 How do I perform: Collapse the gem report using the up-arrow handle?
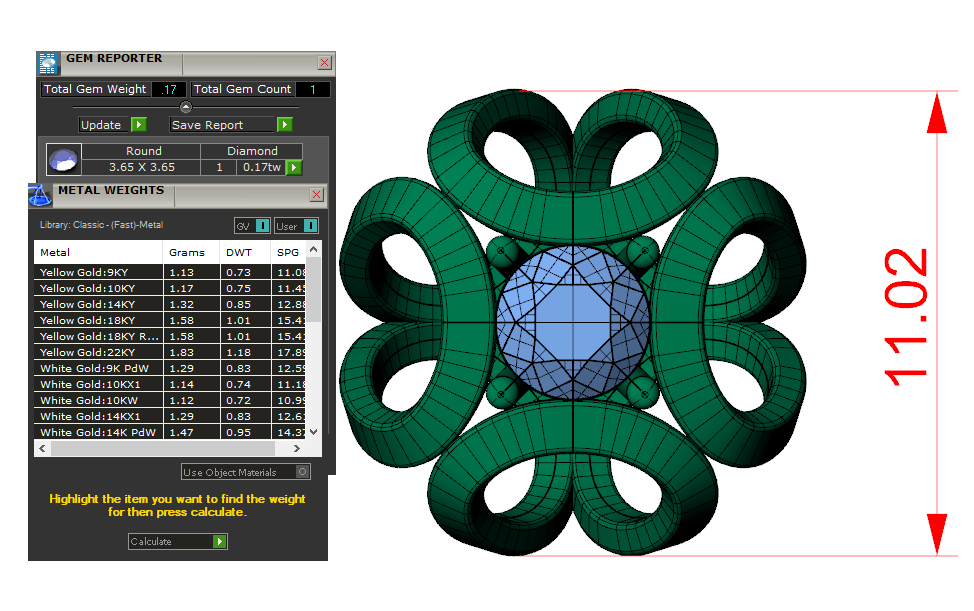click(x=185, y=107)
